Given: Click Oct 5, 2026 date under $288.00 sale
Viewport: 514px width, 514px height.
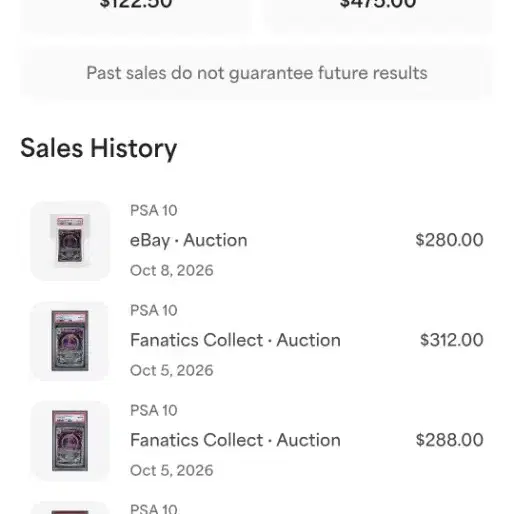Looking at the screenshot, I should (x=171, y=470).
